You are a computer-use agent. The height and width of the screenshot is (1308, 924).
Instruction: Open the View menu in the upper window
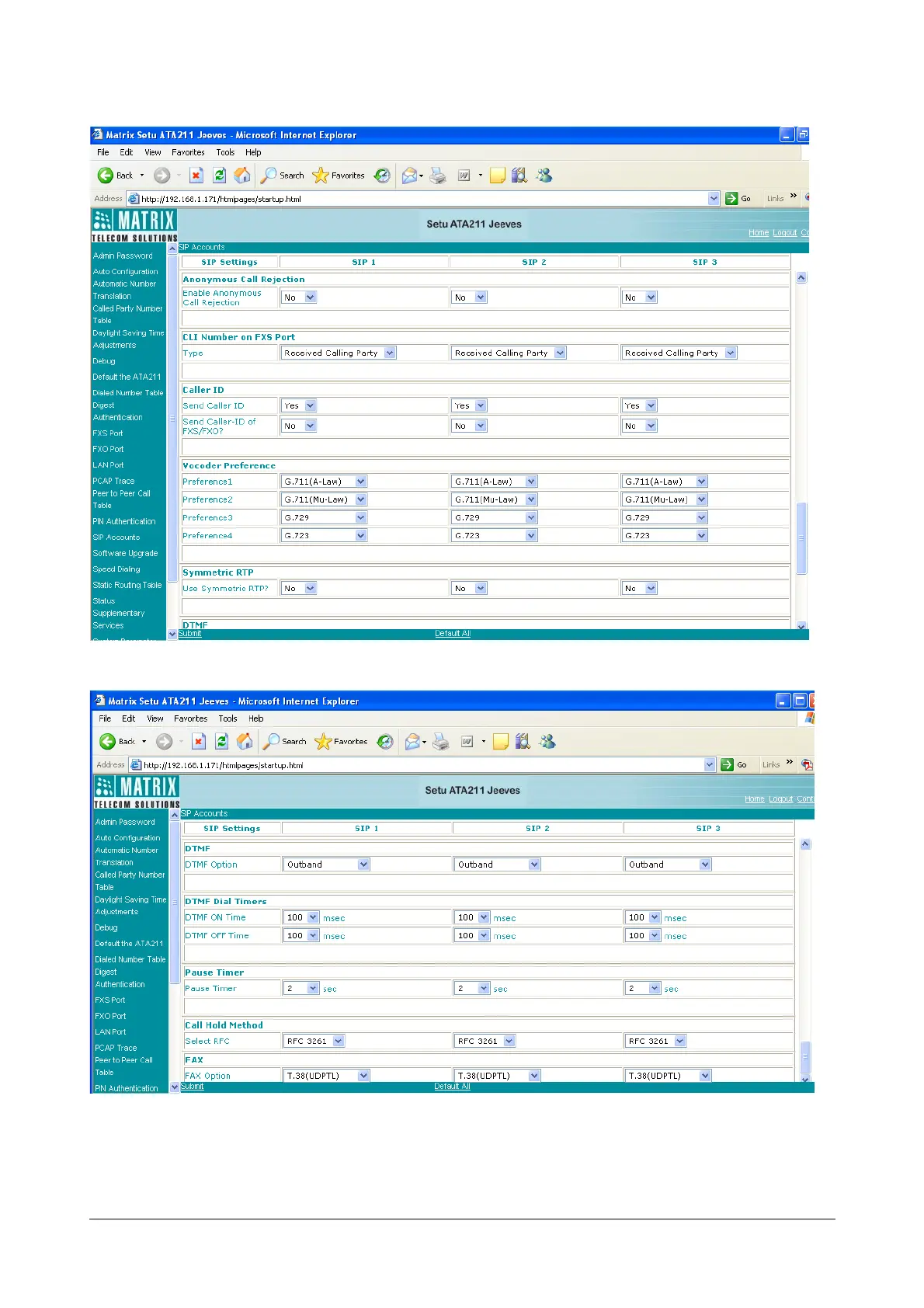tap(153, 153)
